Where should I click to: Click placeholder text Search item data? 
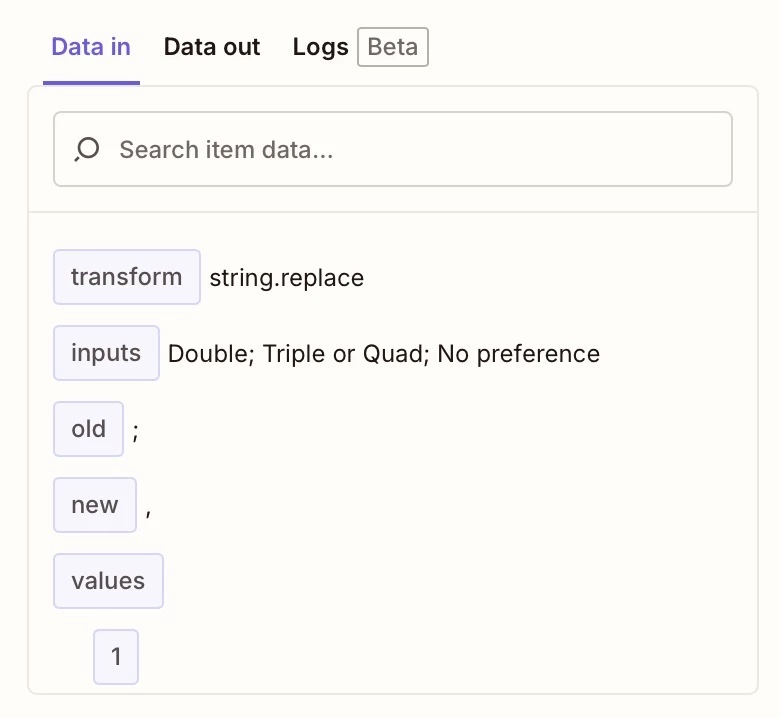(226, 150)
